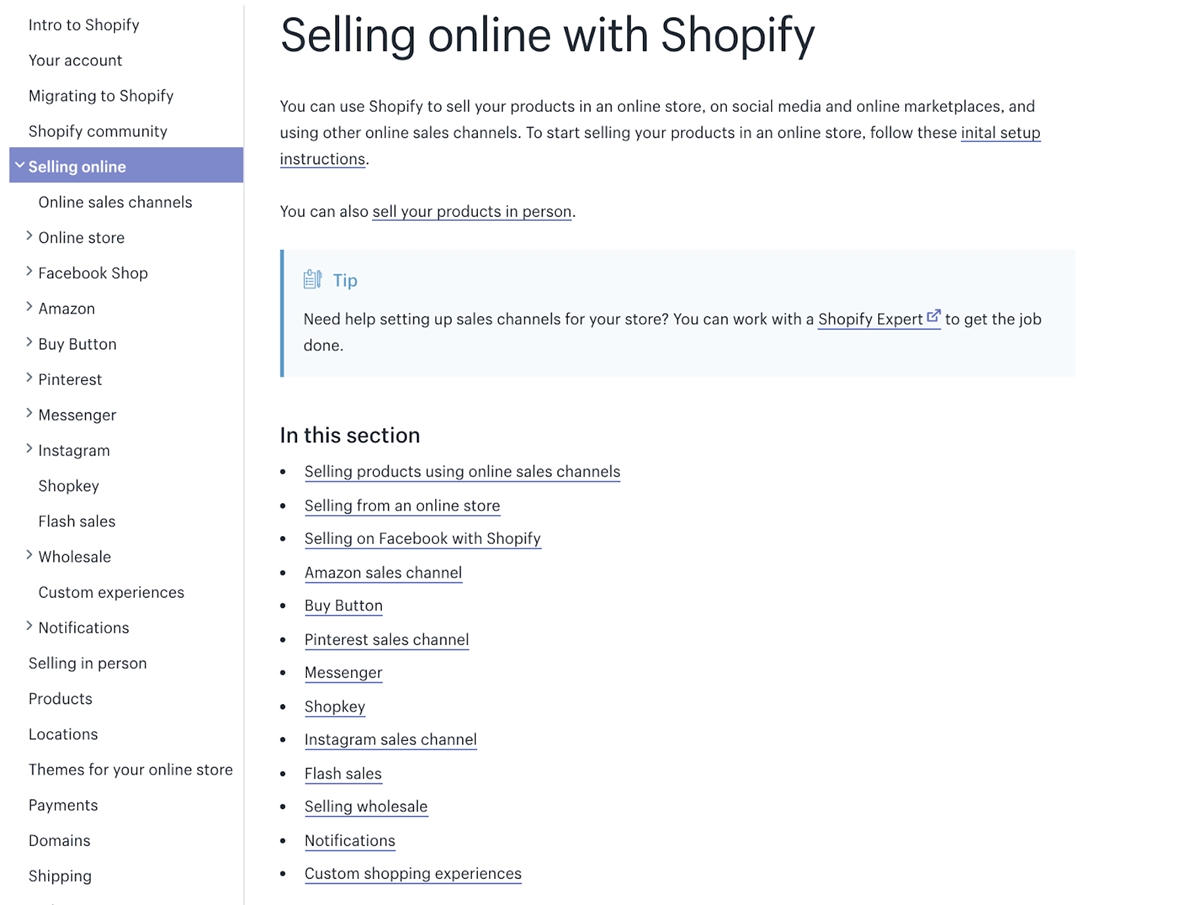Go to Intro to Shopify page
1200x905 pixels.
pos(84,25)
